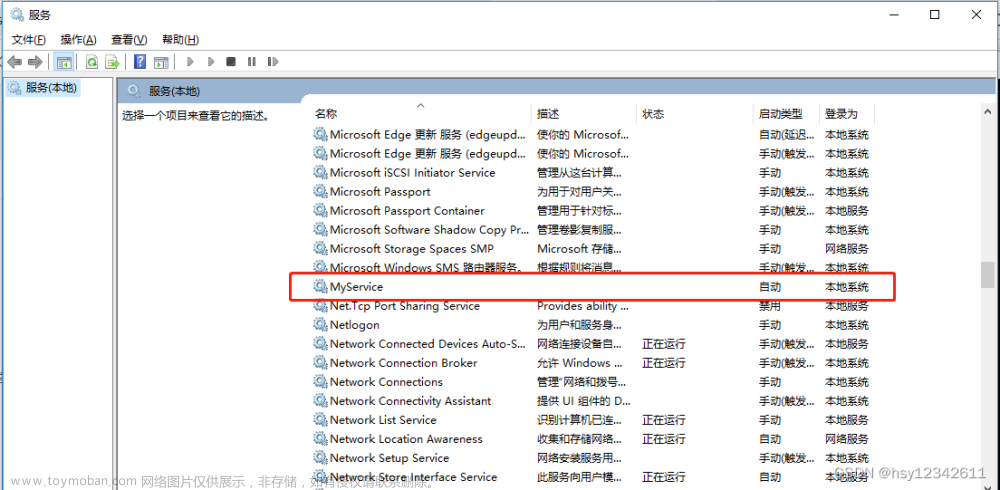
Task: Click gear icon of Network Connectivity Assistant
Action: click(320, 401)
